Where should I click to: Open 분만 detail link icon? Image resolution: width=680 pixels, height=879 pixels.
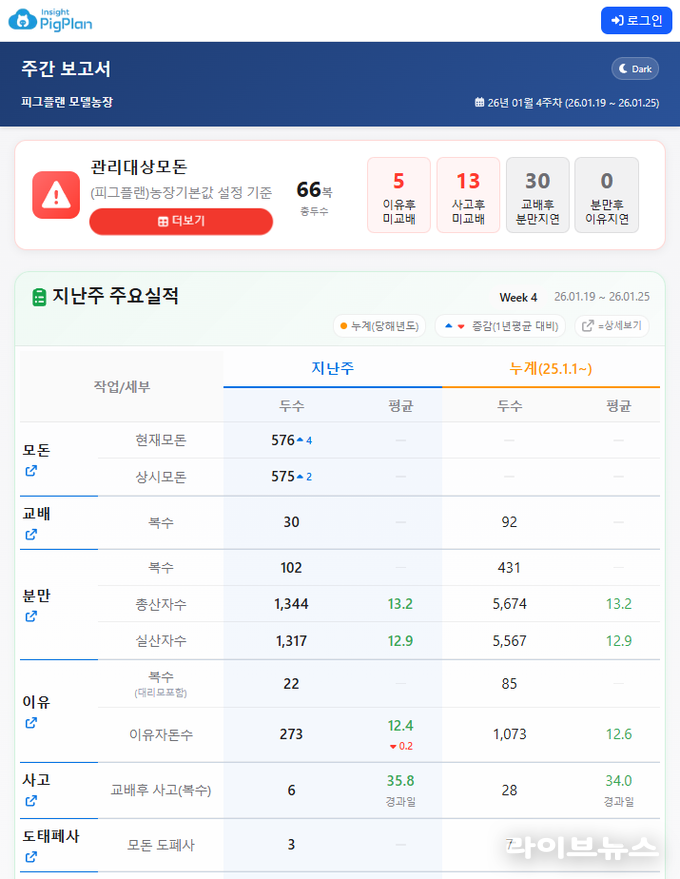31,616
